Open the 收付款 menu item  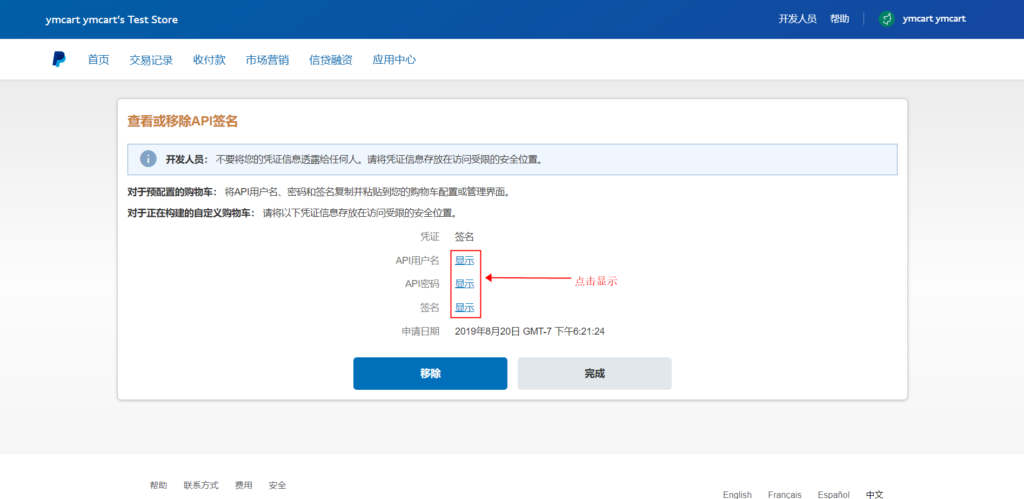click(209, 60)
